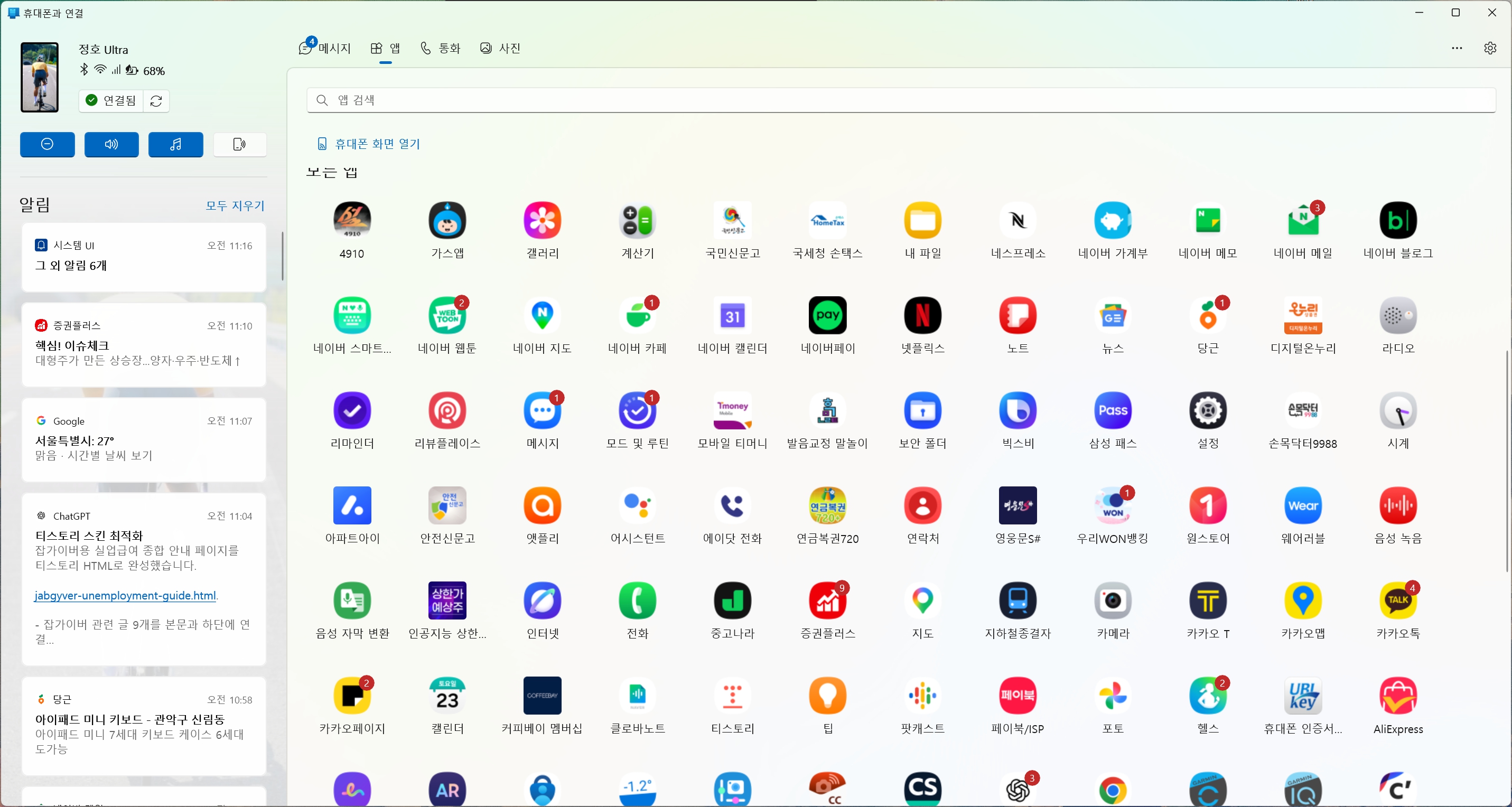Image resolution: width=1512 pixels, height=807 pixels.
Task: Switch to the 메시지 tab
Action: [x=324, y=48]
